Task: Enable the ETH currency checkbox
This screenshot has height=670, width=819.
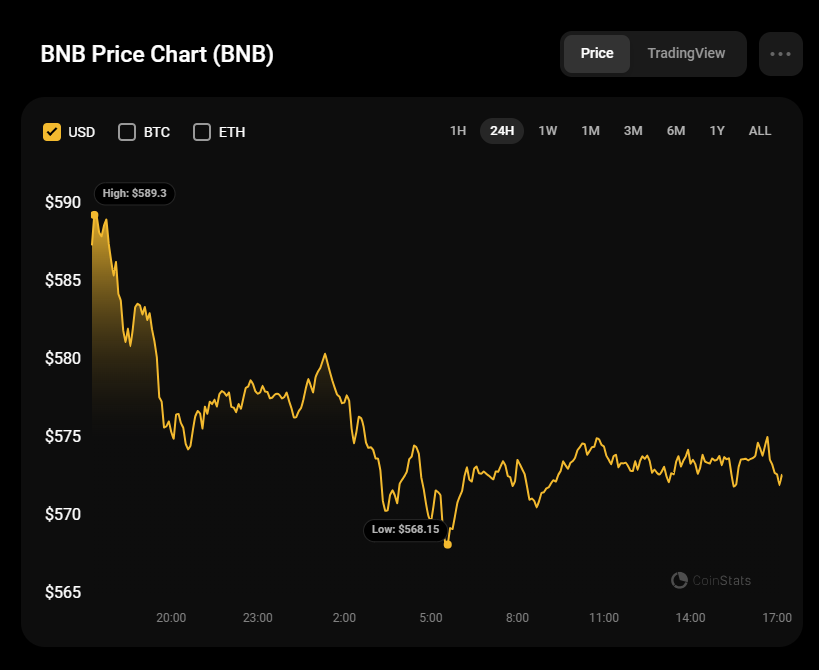Action: (202, 132)
